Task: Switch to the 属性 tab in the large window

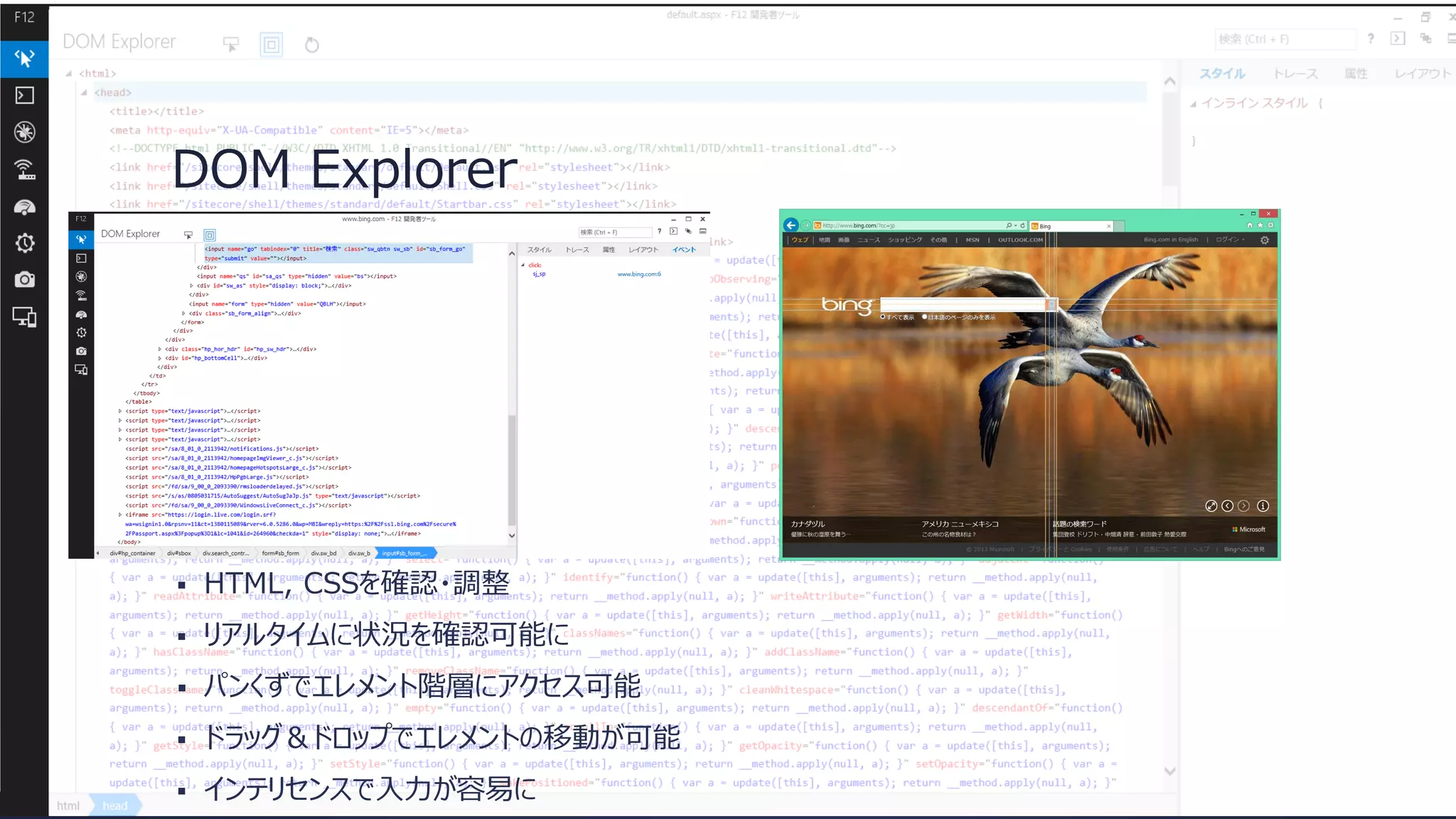Action: click(1356, 74)
